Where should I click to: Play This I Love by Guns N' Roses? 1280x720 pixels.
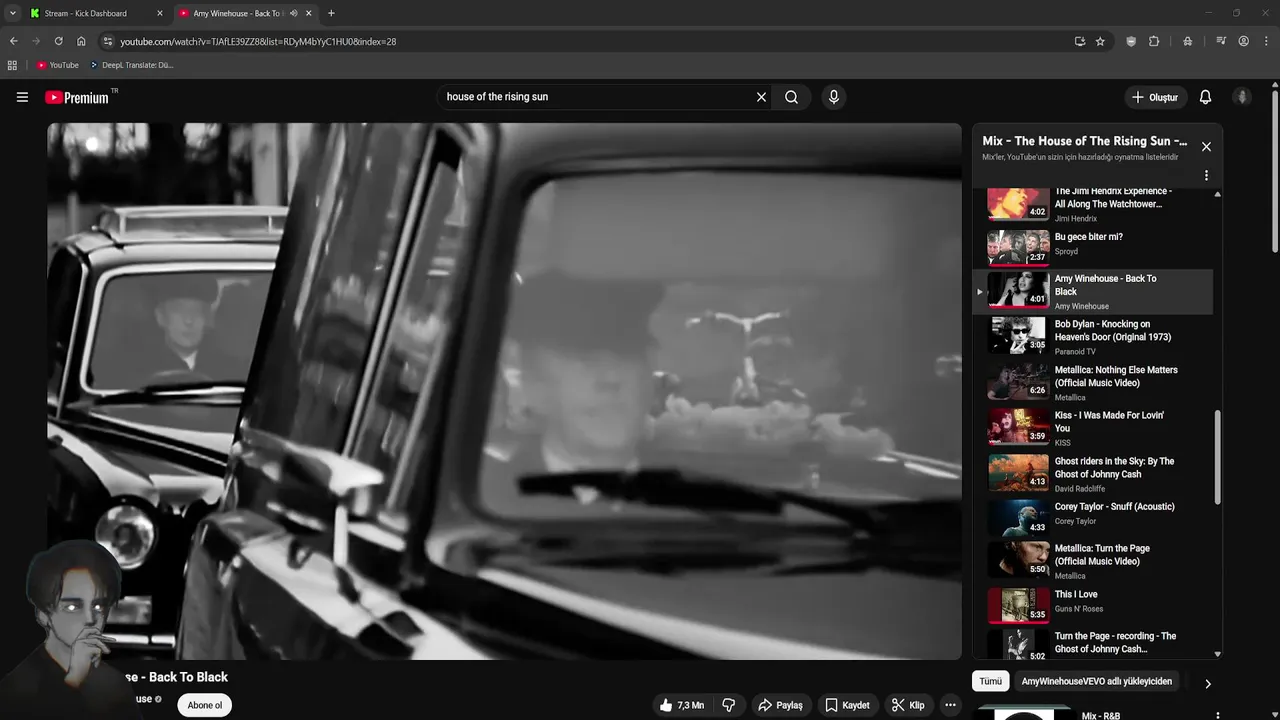point(1093,606)
